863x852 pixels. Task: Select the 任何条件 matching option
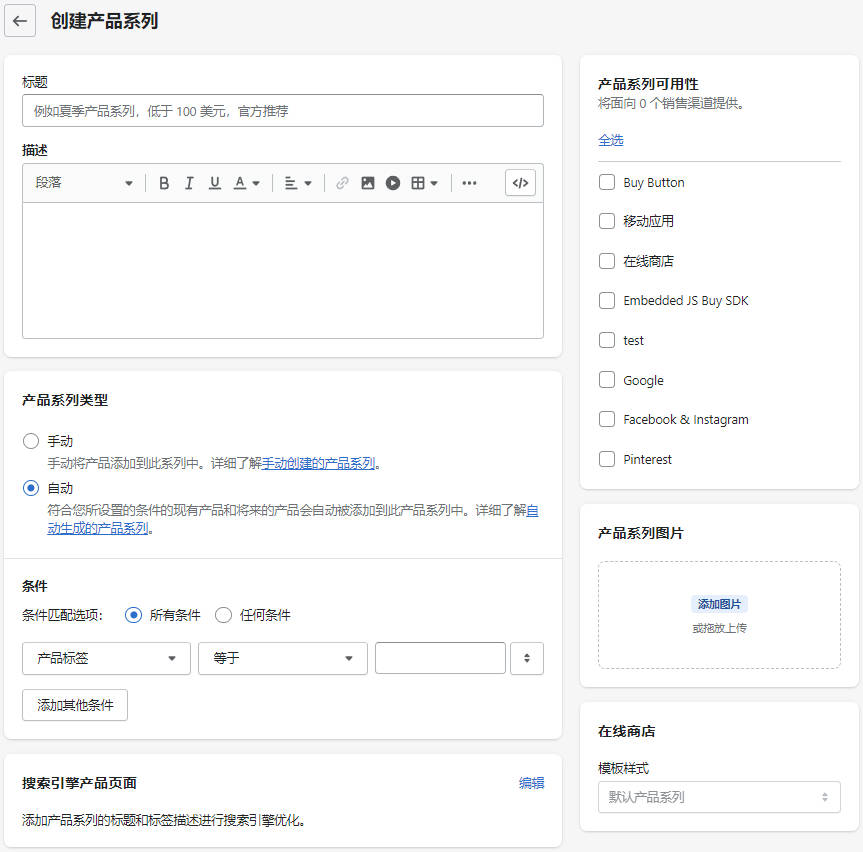pyautogui.click(x=223, y=615)
